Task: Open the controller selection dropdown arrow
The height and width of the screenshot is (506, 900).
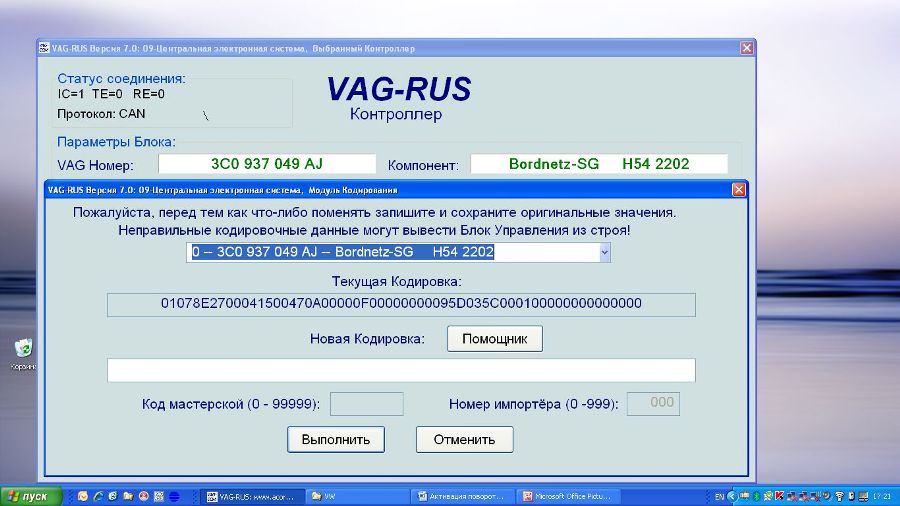Action: coord(604,252)
